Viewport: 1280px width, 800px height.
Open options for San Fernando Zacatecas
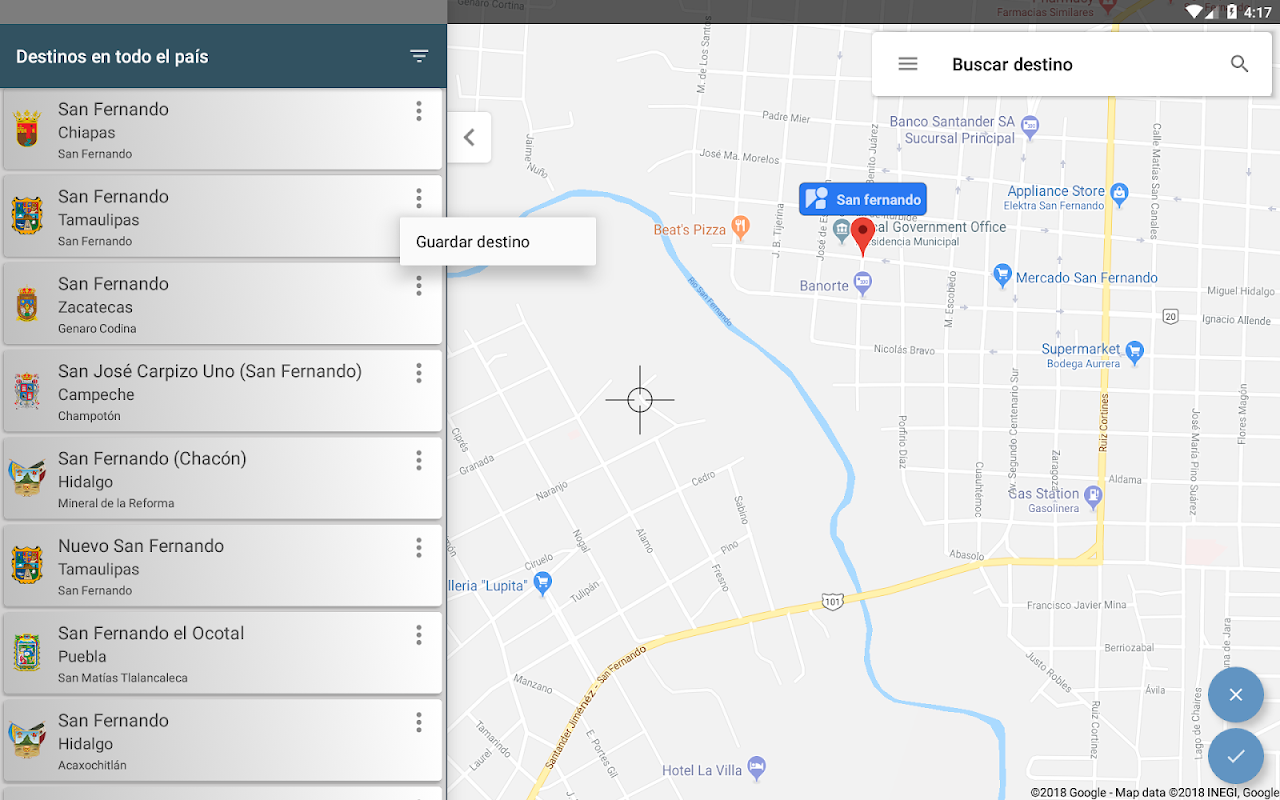419,286
